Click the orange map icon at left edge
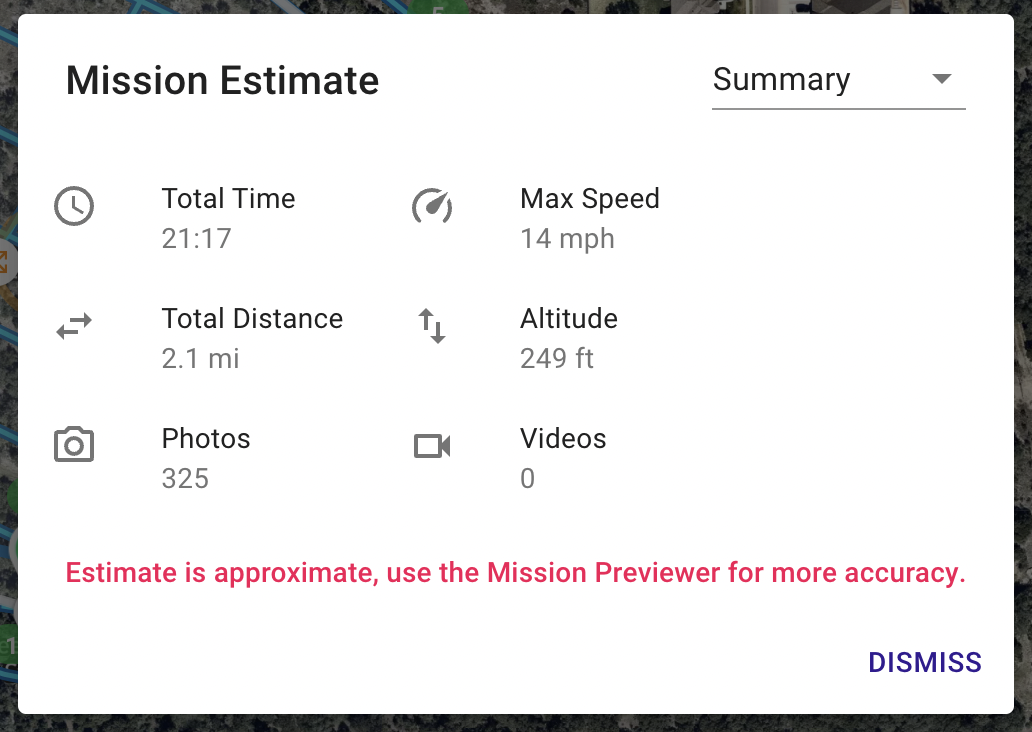Screen dimensions: 1032x732 click(3, 262)
